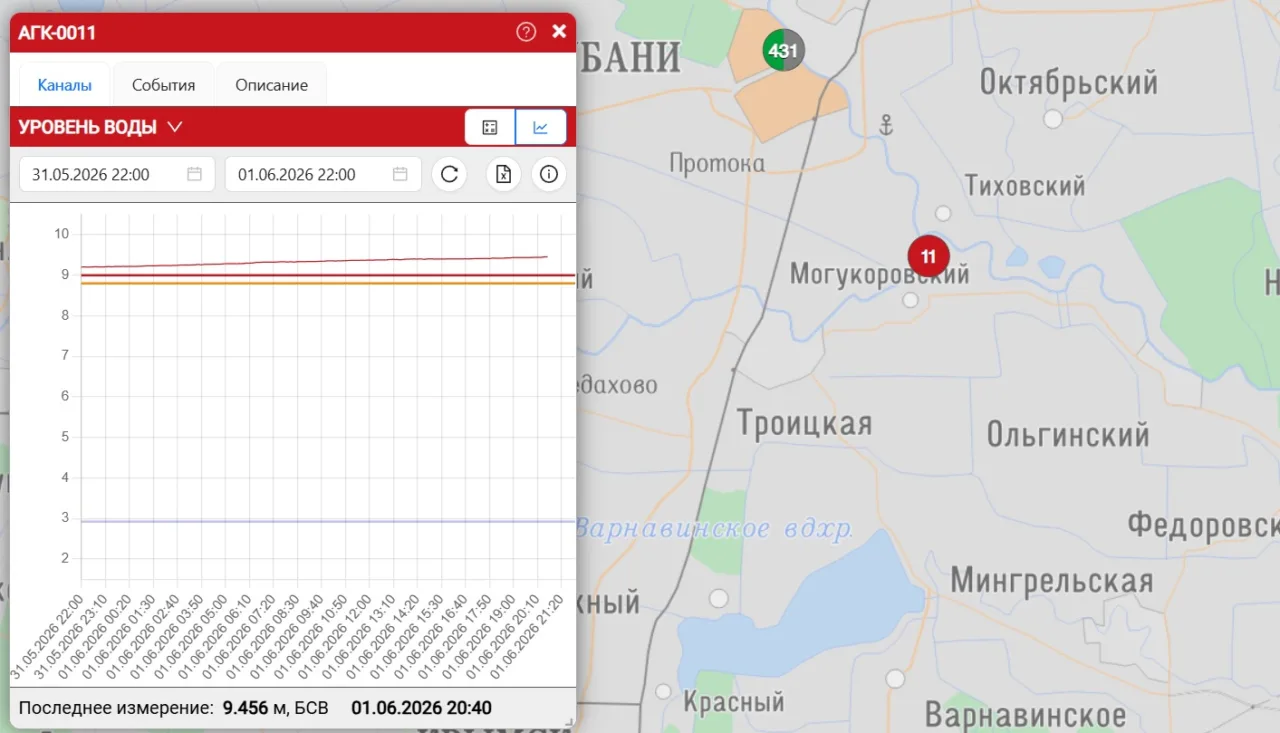Edit the end date 01.06.2026 22:00 field
The width and height of the screenshot is (1280, 733).
point(323,174)
